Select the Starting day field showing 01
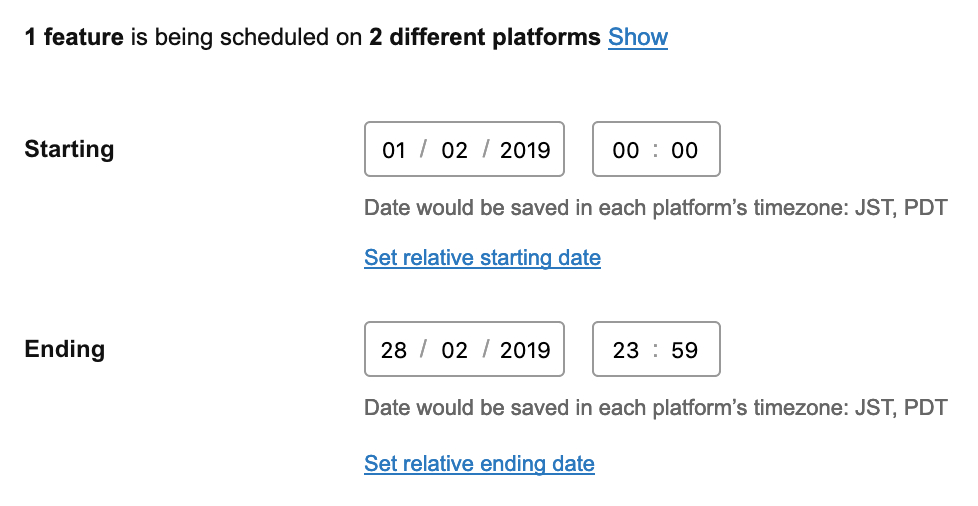Viewport: 978px width, 506px height. (x=394, y=151)
